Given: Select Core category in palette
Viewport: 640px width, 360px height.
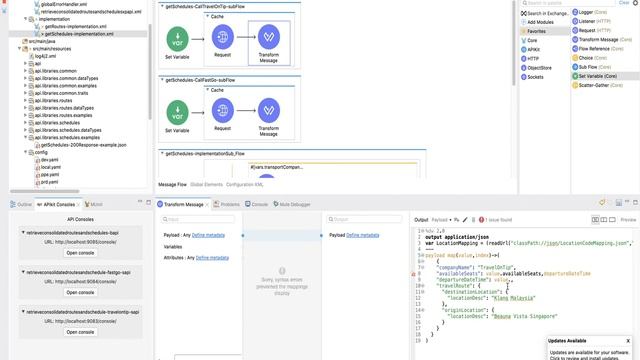Looking at the screenshot, I should click(x=529, y=40).
